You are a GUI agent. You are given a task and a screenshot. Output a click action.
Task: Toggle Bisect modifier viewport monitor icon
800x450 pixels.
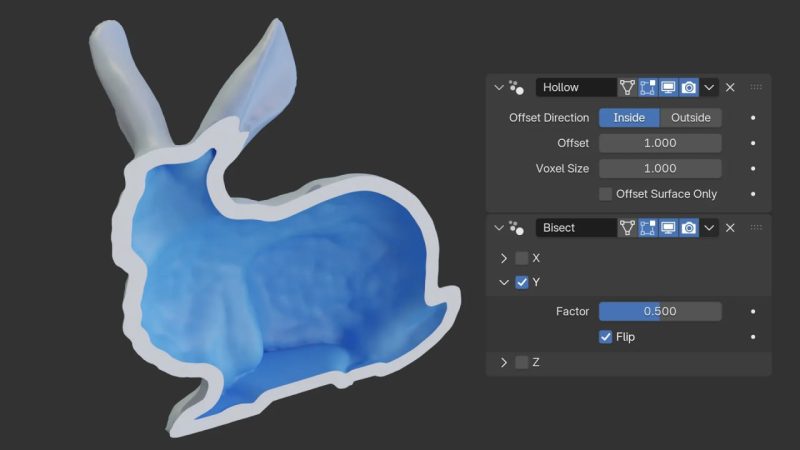(x=668, y=228)
